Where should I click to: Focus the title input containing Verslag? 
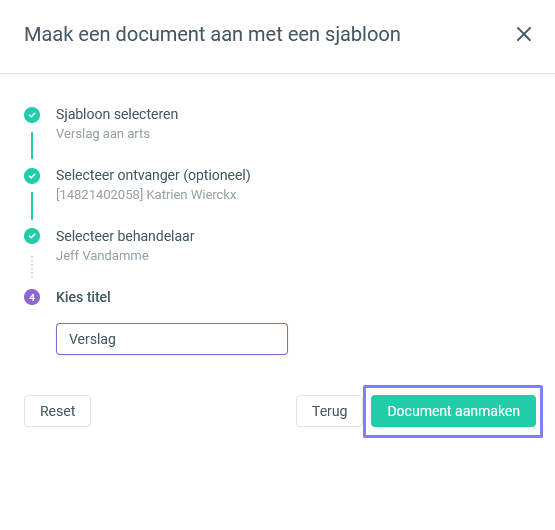coord(172,339)
